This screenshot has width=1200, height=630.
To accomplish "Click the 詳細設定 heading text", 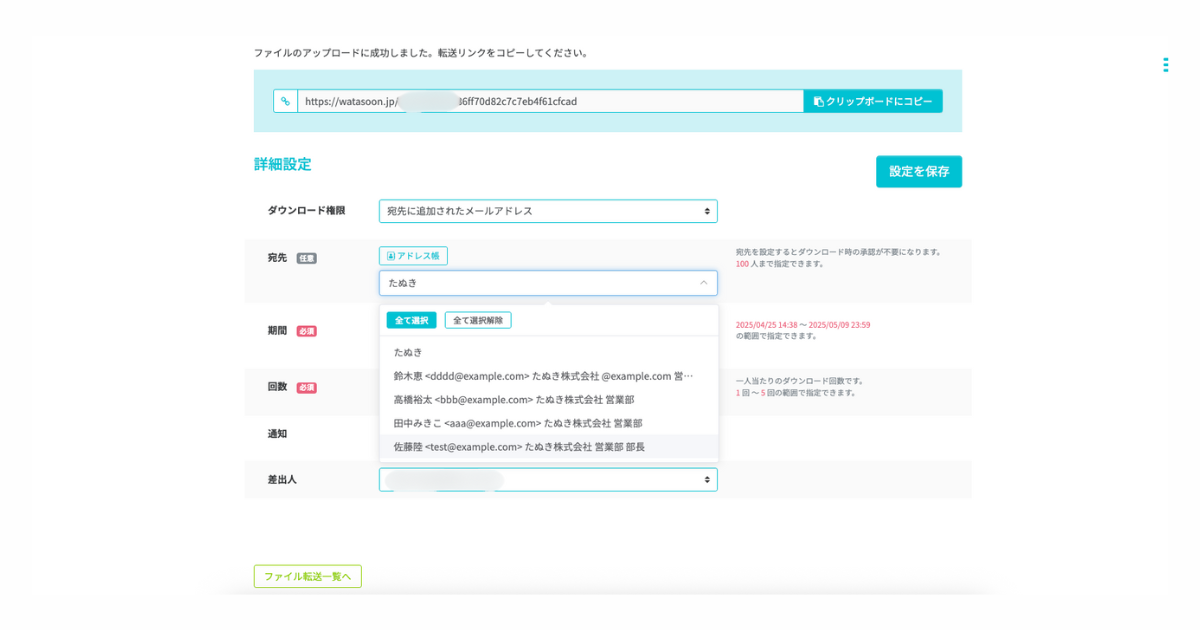I will pos(283,164).
